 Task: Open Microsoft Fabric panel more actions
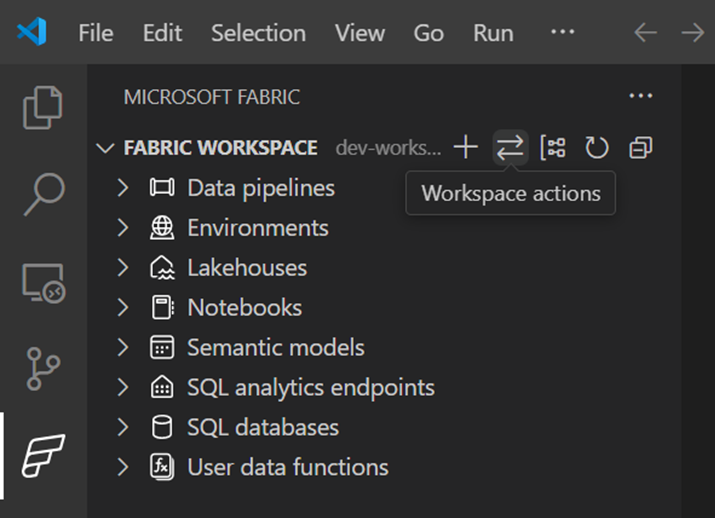click(641, 96)
